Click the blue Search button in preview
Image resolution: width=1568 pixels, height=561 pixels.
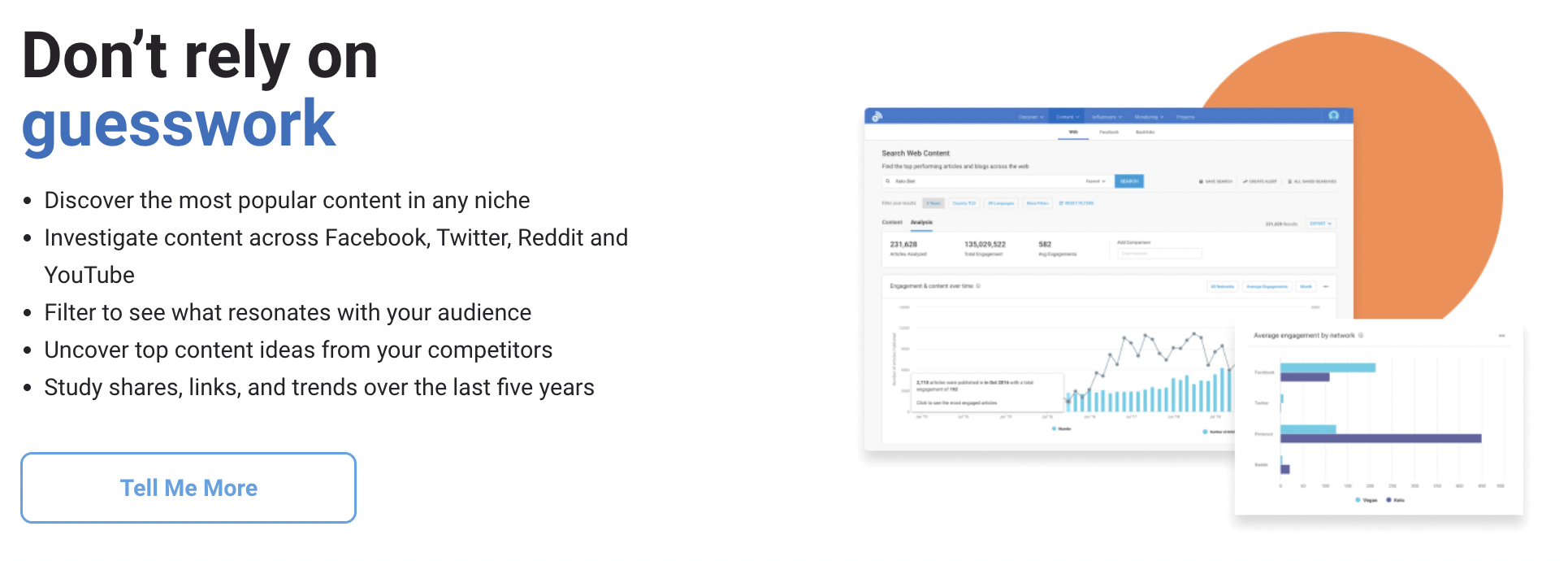click(x=1129, y=181)
